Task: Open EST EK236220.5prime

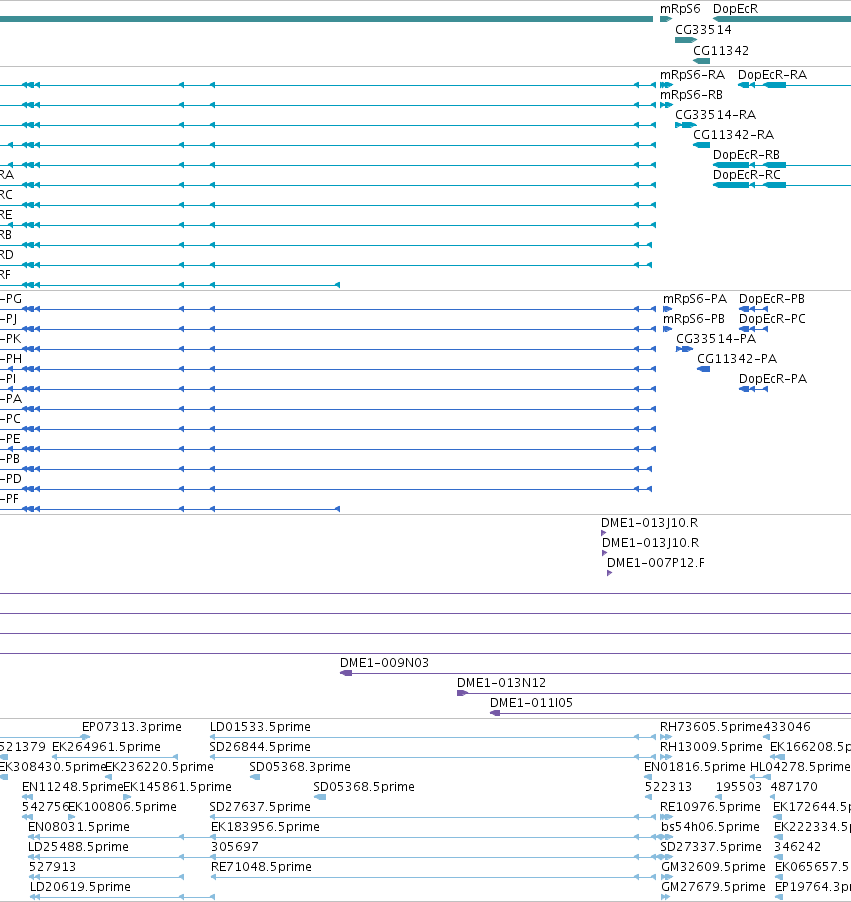Action: pyautogui.click(x=108, y=777)
